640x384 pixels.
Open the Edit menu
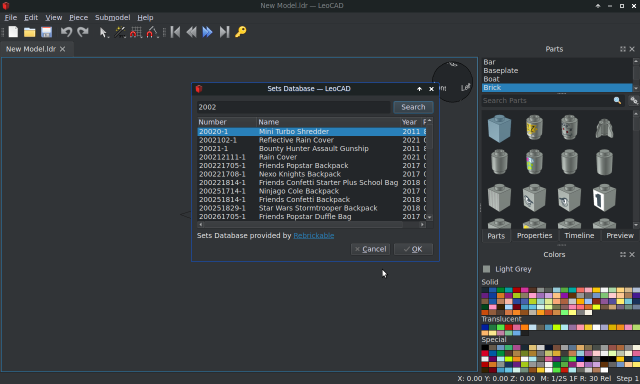pos(31,18)
